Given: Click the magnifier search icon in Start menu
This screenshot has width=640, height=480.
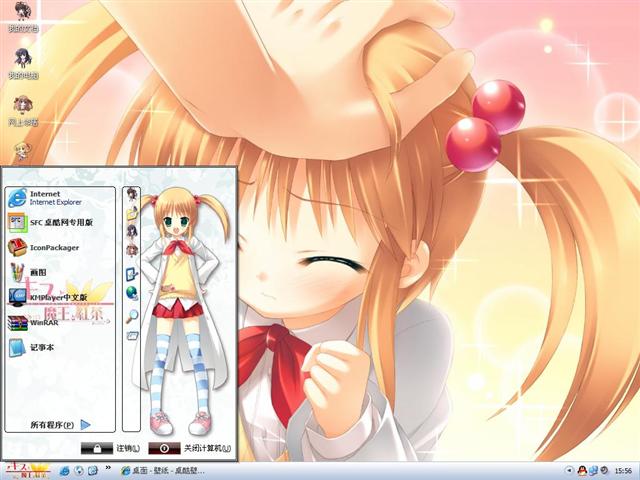Looking at the screenshot, I should [131, 315].
